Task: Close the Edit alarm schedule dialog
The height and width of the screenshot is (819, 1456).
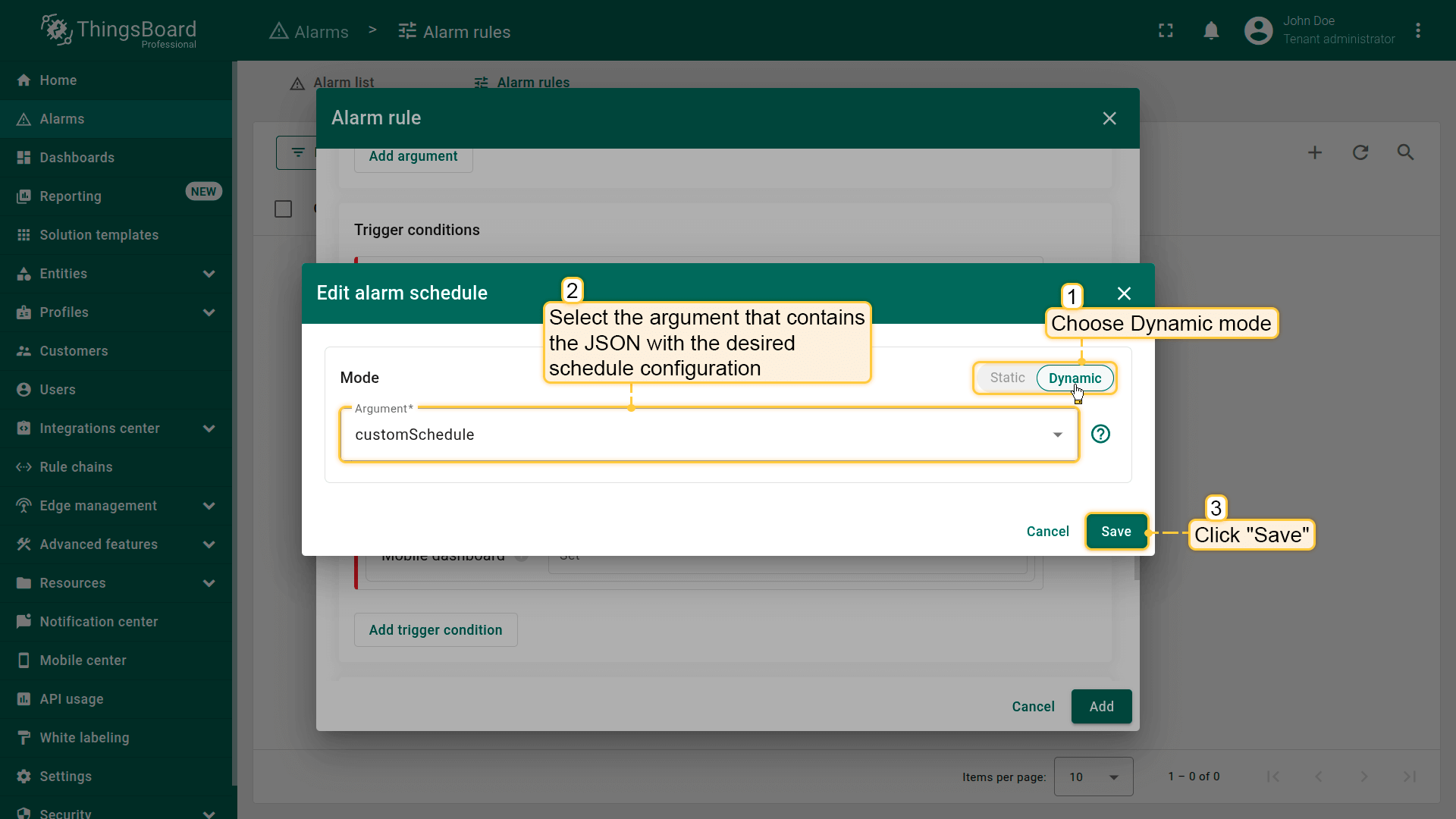Action: tap(1124, 293)
